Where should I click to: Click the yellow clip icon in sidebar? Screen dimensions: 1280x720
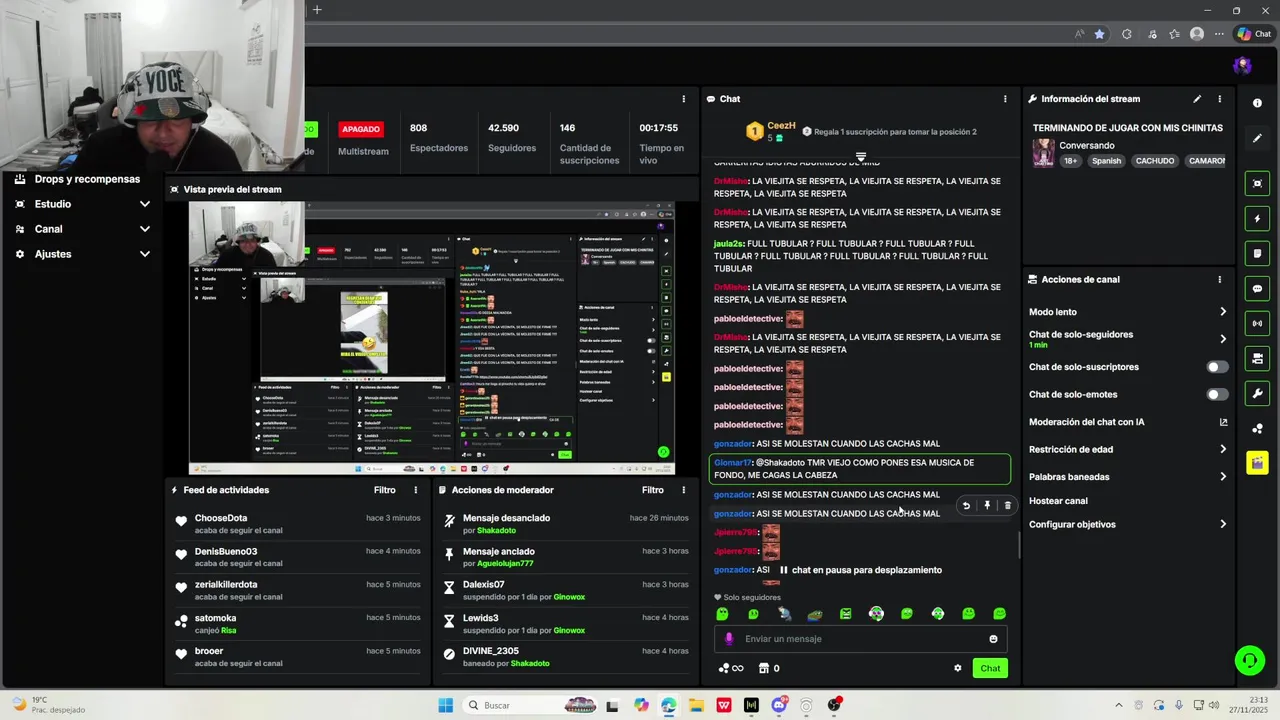[x=1257, y=463]
